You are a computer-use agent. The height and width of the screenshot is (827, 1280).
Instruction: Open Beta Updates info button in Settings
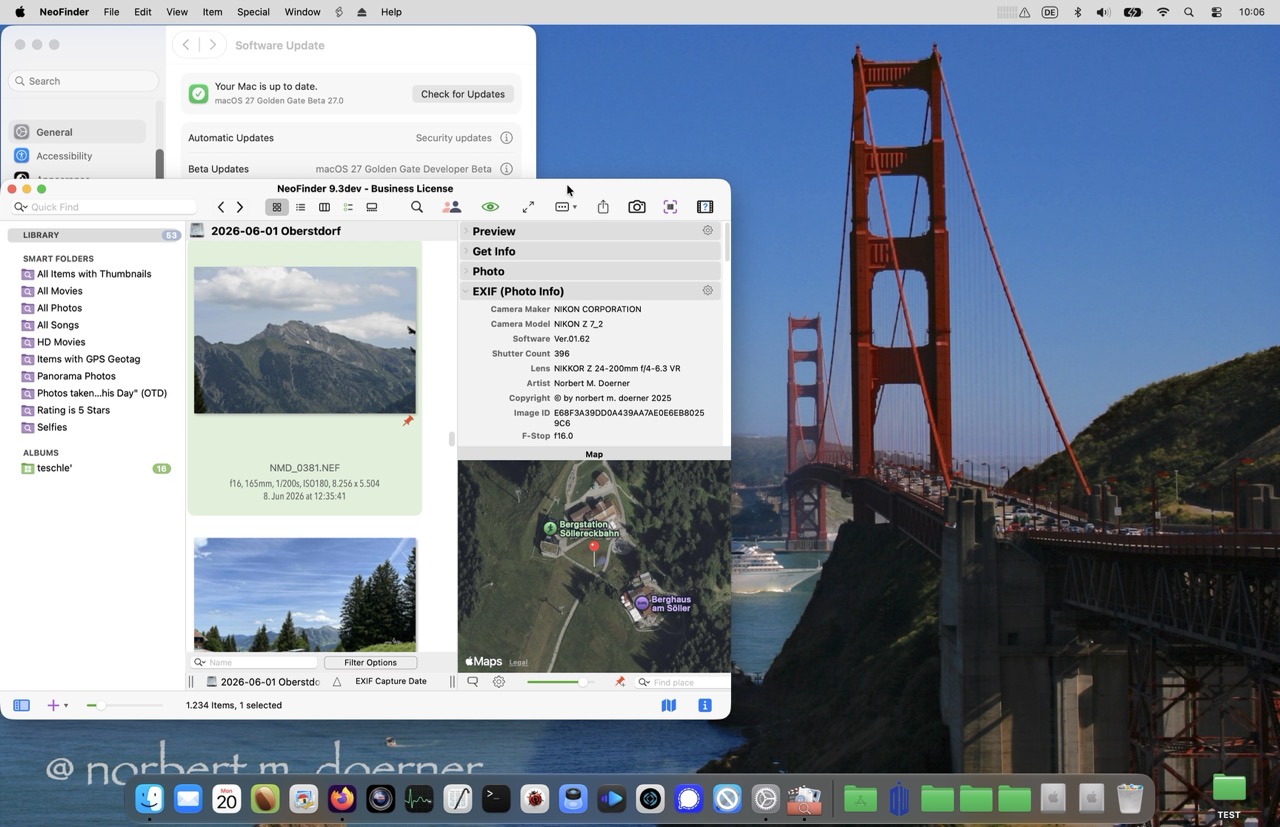coord(506,169)
